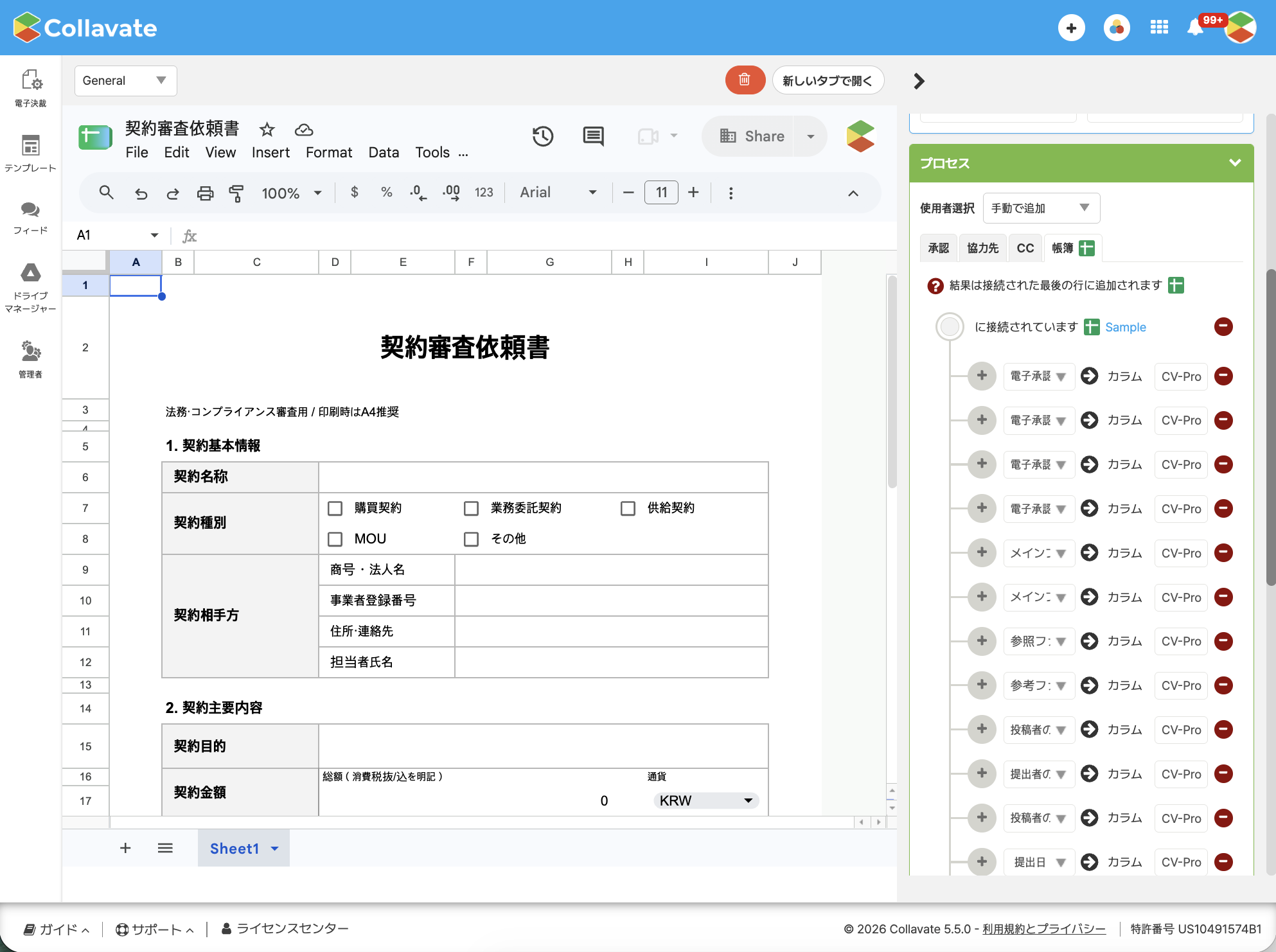Collapse the プロセス section chevron

pyautogui.click(x=1234, y=163)
